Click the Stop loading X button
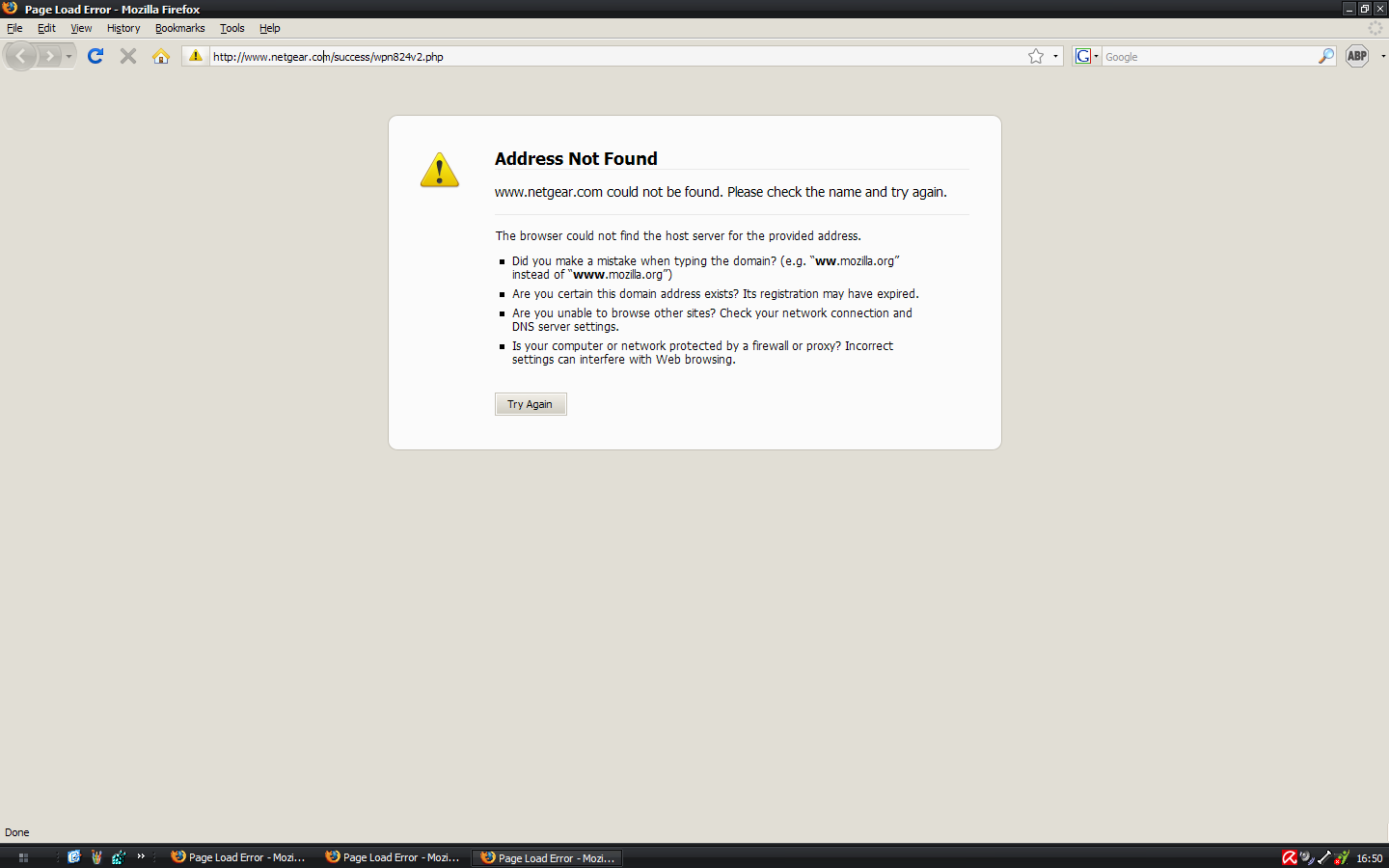This screenshot has height=868, width=1389. [128, 56]
